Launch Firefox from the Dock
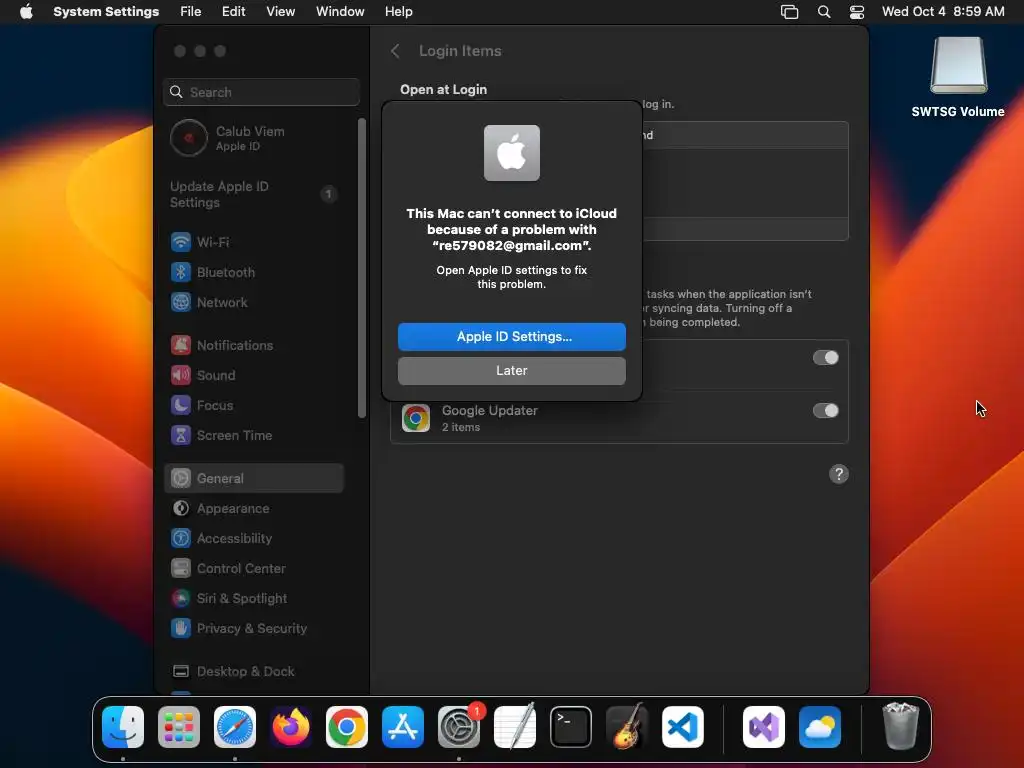This screenshot has width=1024, height=768. pyautogui.click(x=291, y=727)
